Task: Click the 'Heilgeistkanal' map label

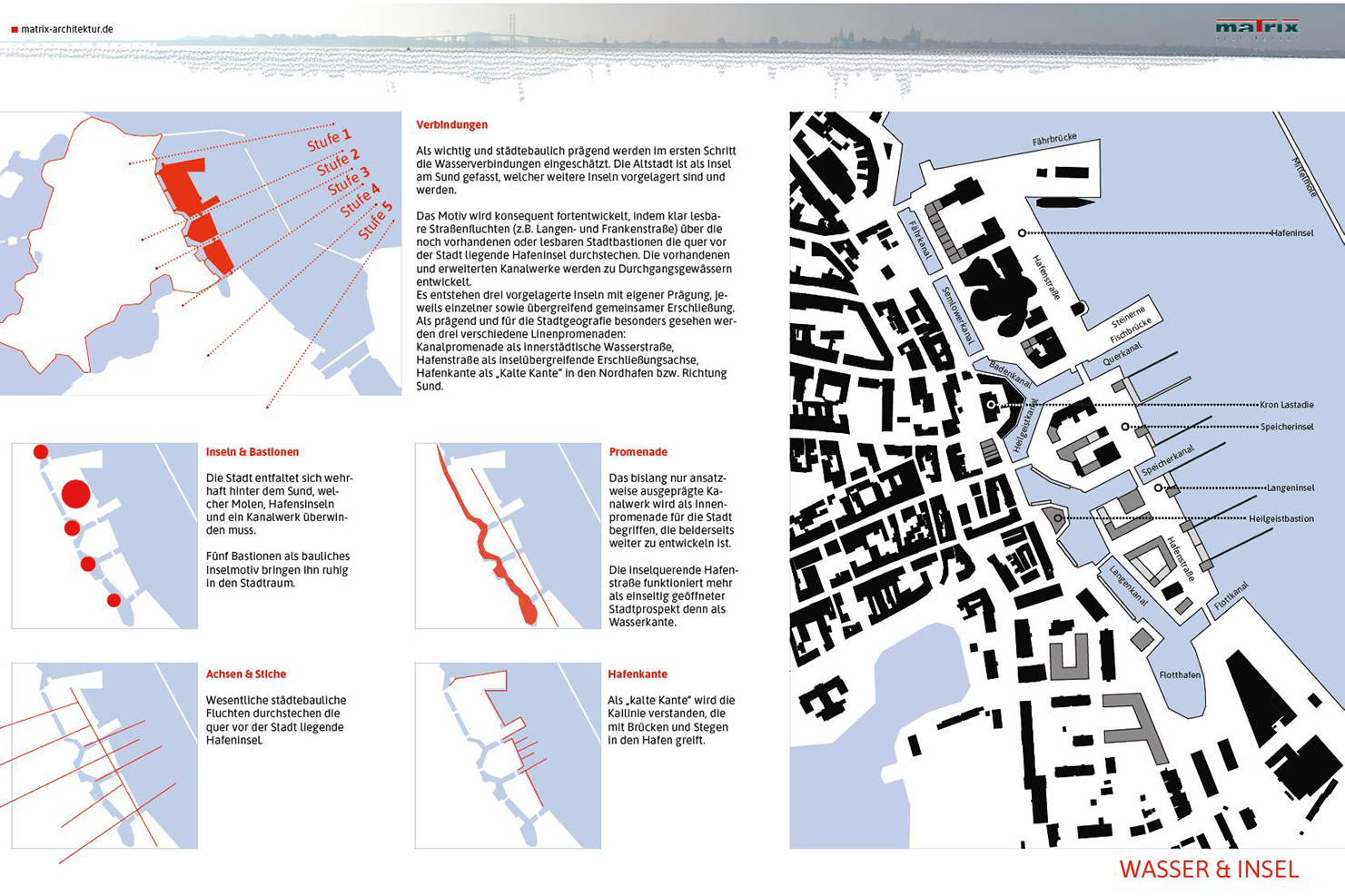Action: 1024,425
